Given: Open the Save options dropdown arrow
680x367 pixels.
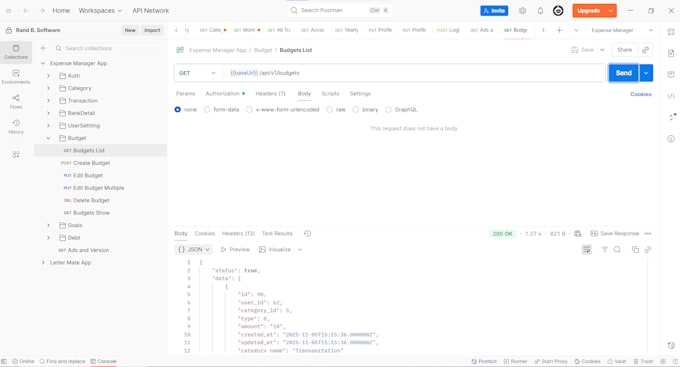Looking at the screenshot, I should [602, 50].
